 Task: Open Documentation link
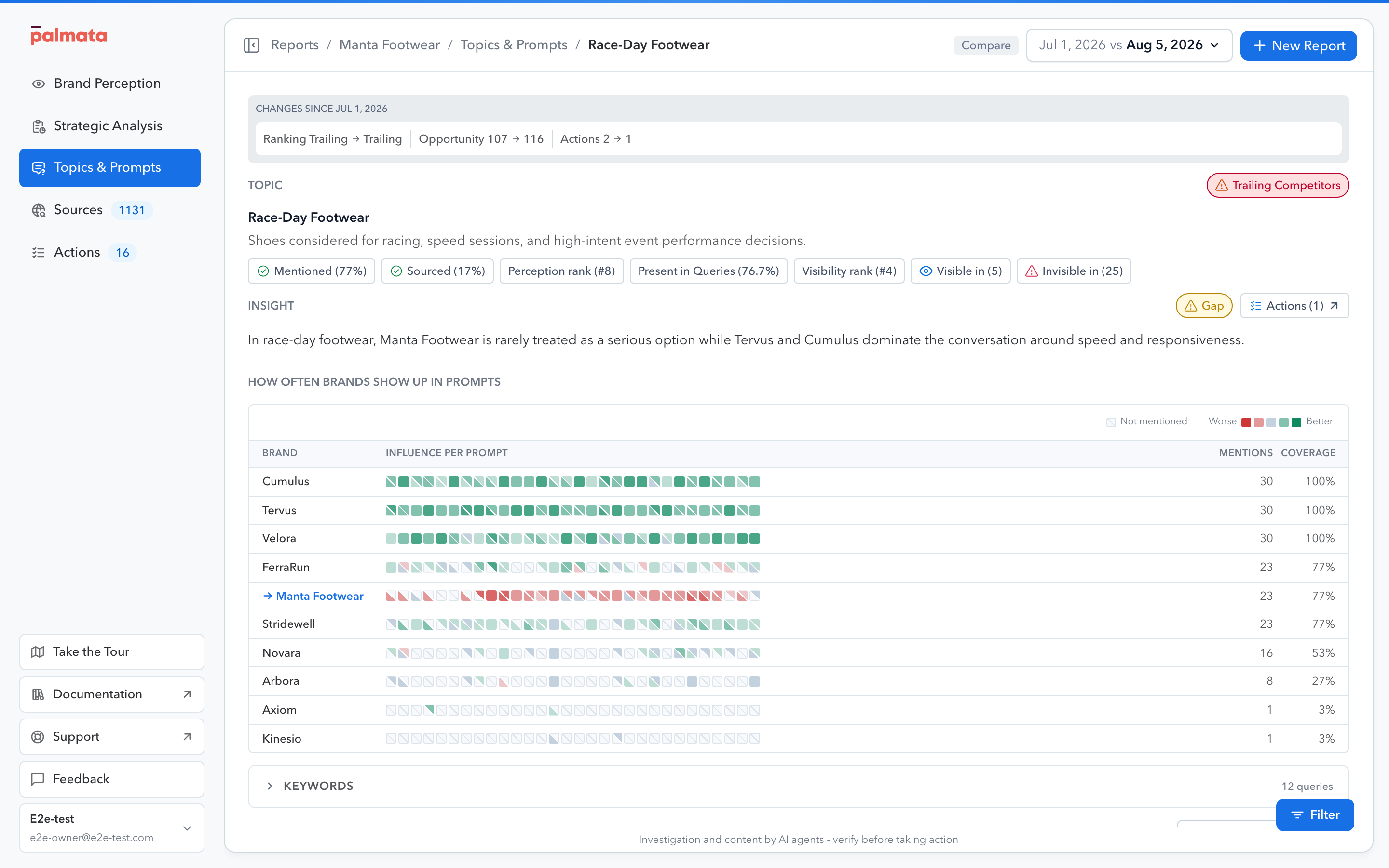coord(112,694)
